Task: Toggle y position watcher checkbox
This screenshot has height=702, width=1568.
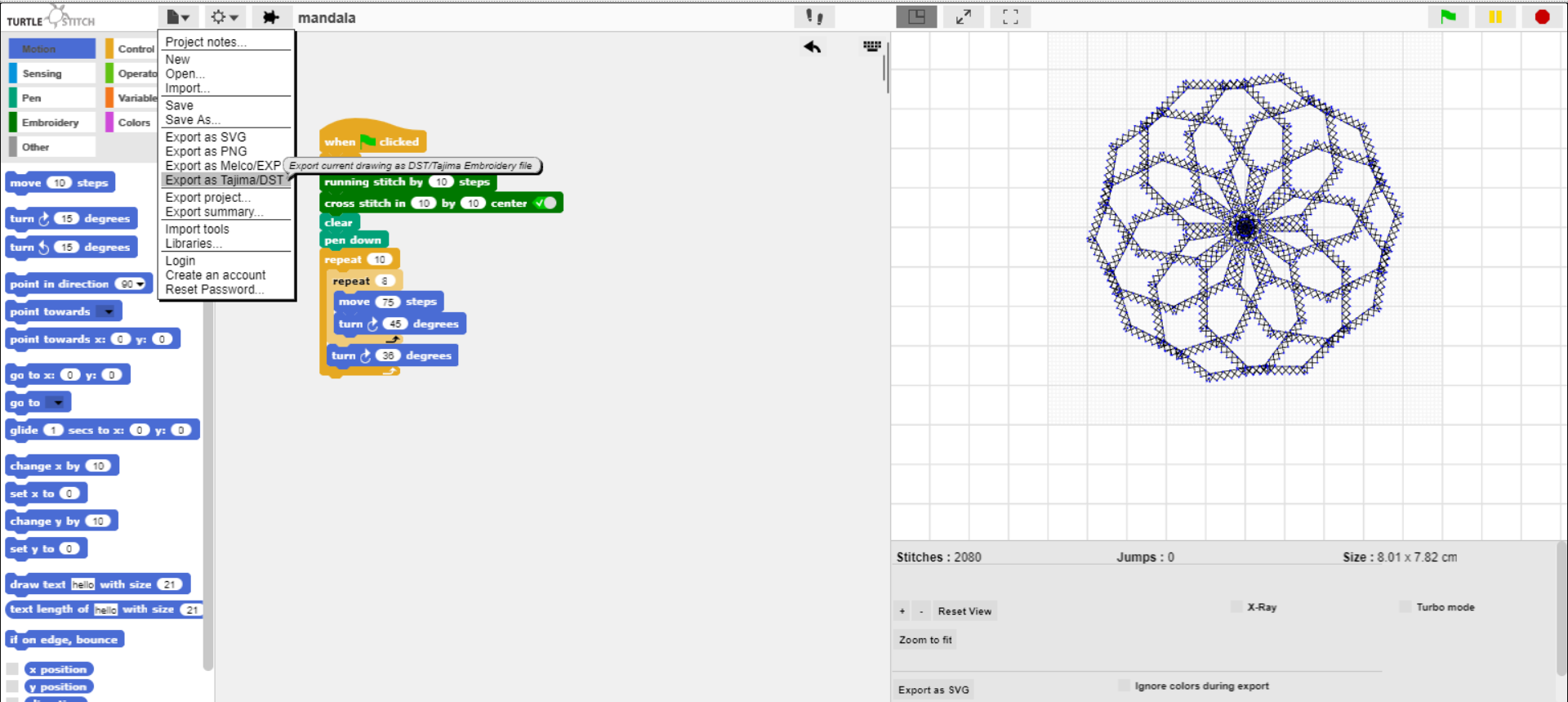Action: 12,686
